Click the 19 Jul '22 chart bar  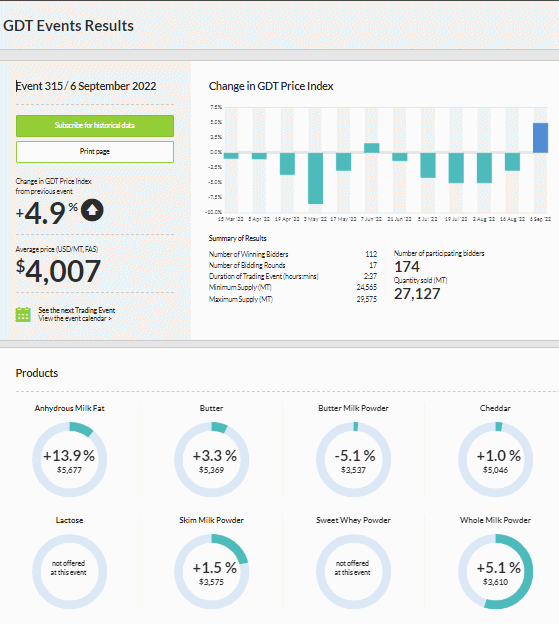(456, 168)
